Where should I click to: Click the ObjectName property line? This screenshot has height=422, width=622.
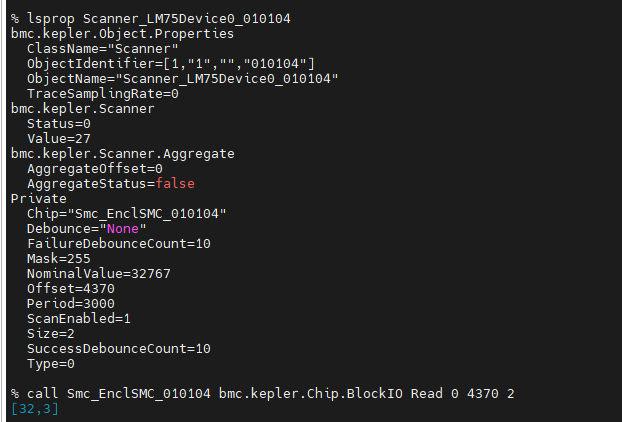point(183,78)
